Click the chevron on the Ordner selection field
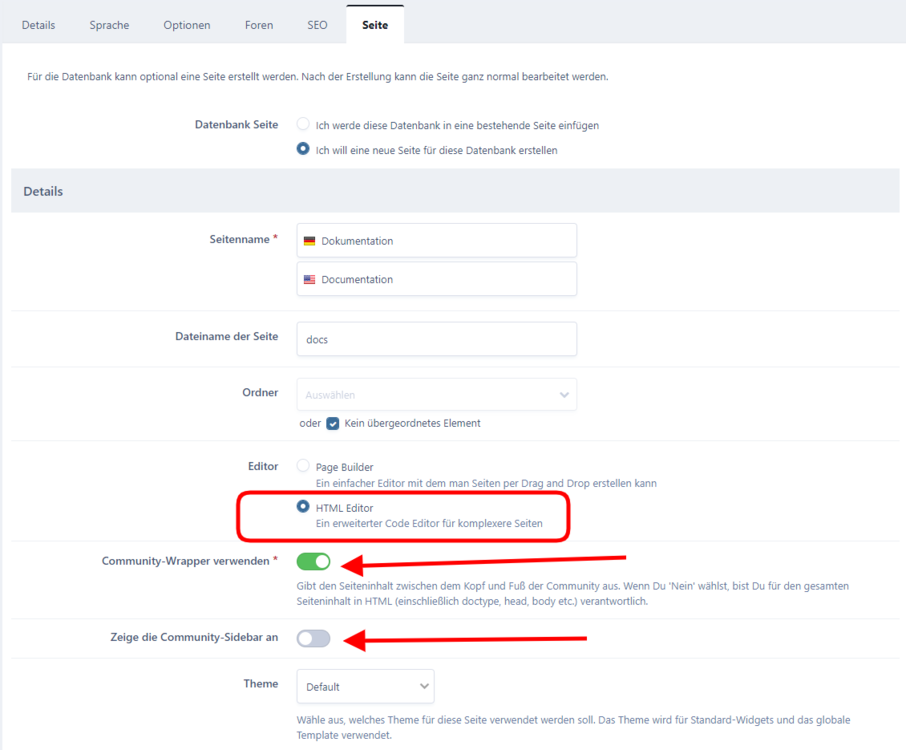This screenshot has width=906, height=750. coord(563,395)
